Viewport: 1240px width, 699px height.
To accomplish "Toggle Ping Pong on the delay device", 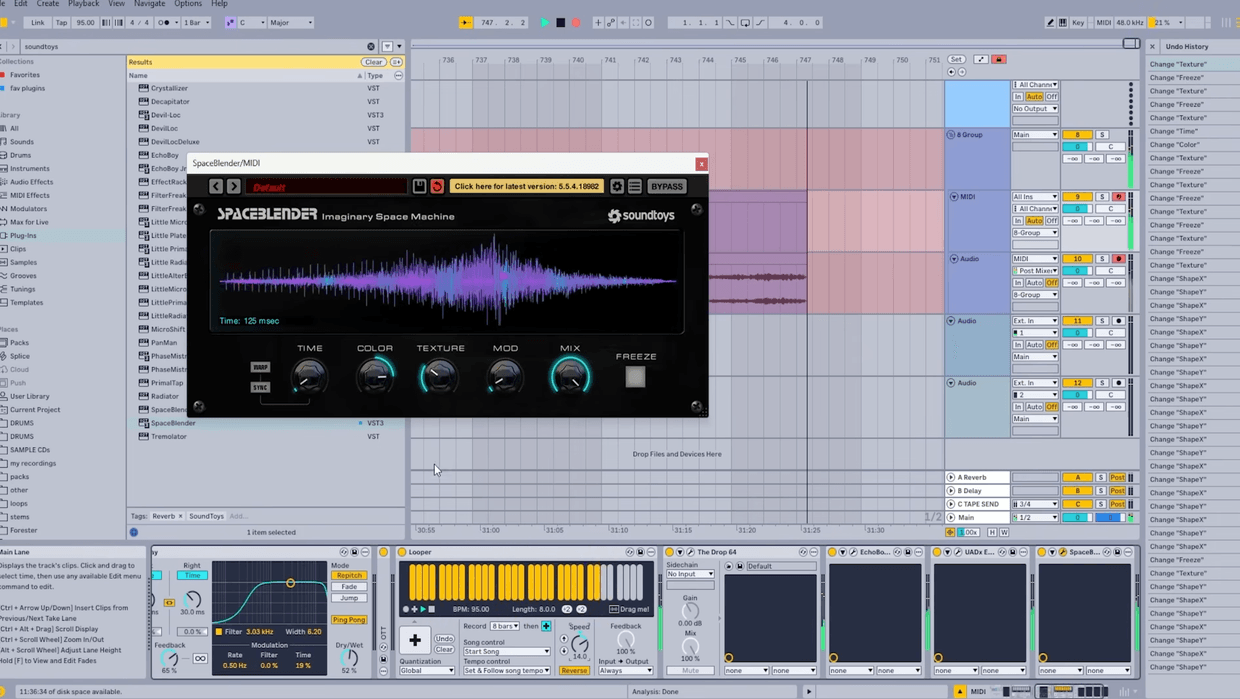I will pyautogui.click(x=349, y=620).
